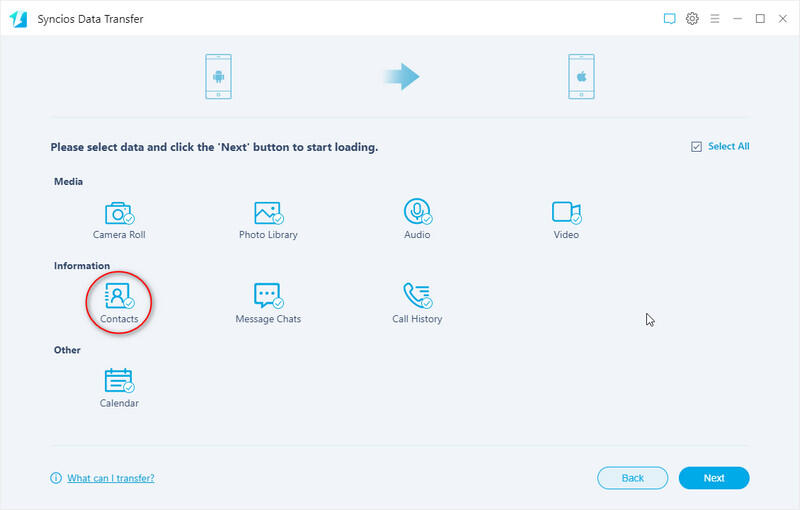Click the Contacts icon

point(118,297)
